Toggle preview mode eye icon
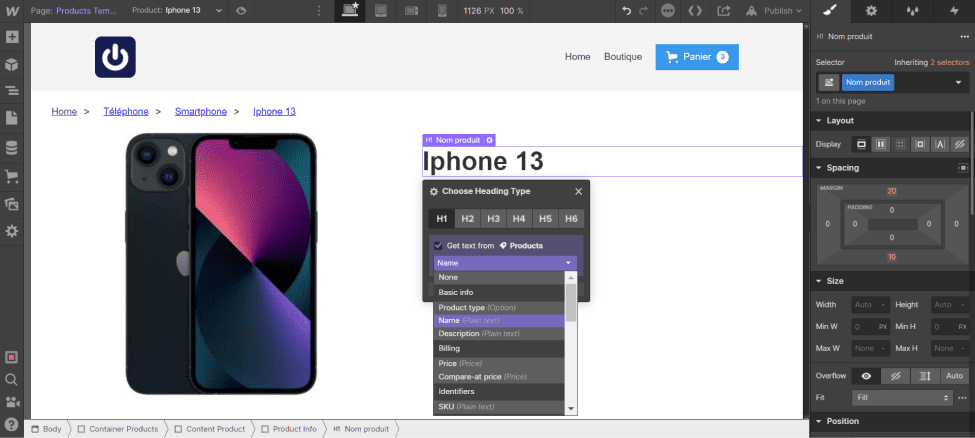This screenshot has width=975, height=438. point(241,11)
